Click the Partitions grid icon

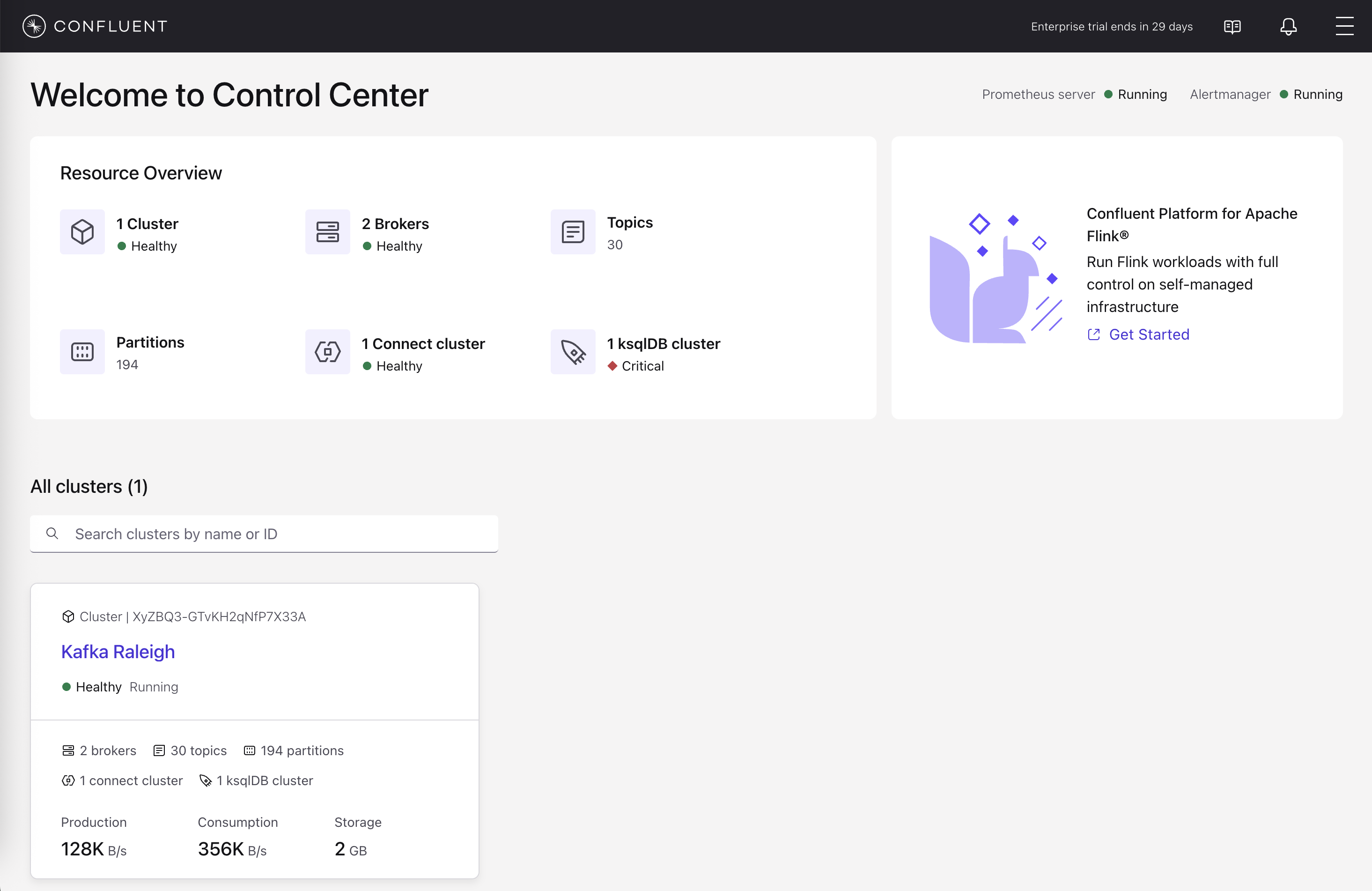click(82, 352)
